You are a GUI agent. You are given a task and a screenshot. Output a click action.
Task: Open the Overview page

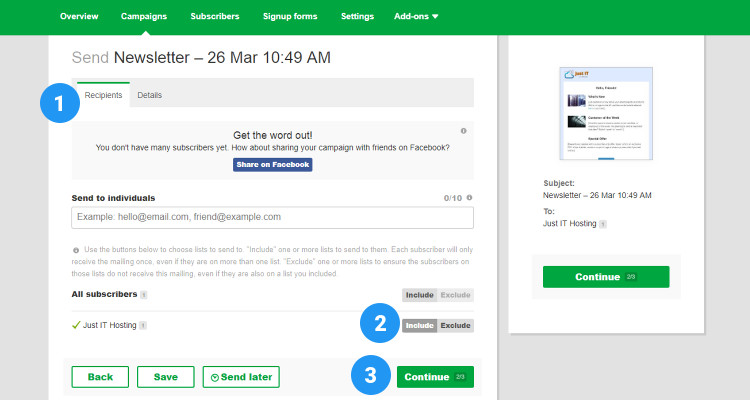tap(79, 16)
